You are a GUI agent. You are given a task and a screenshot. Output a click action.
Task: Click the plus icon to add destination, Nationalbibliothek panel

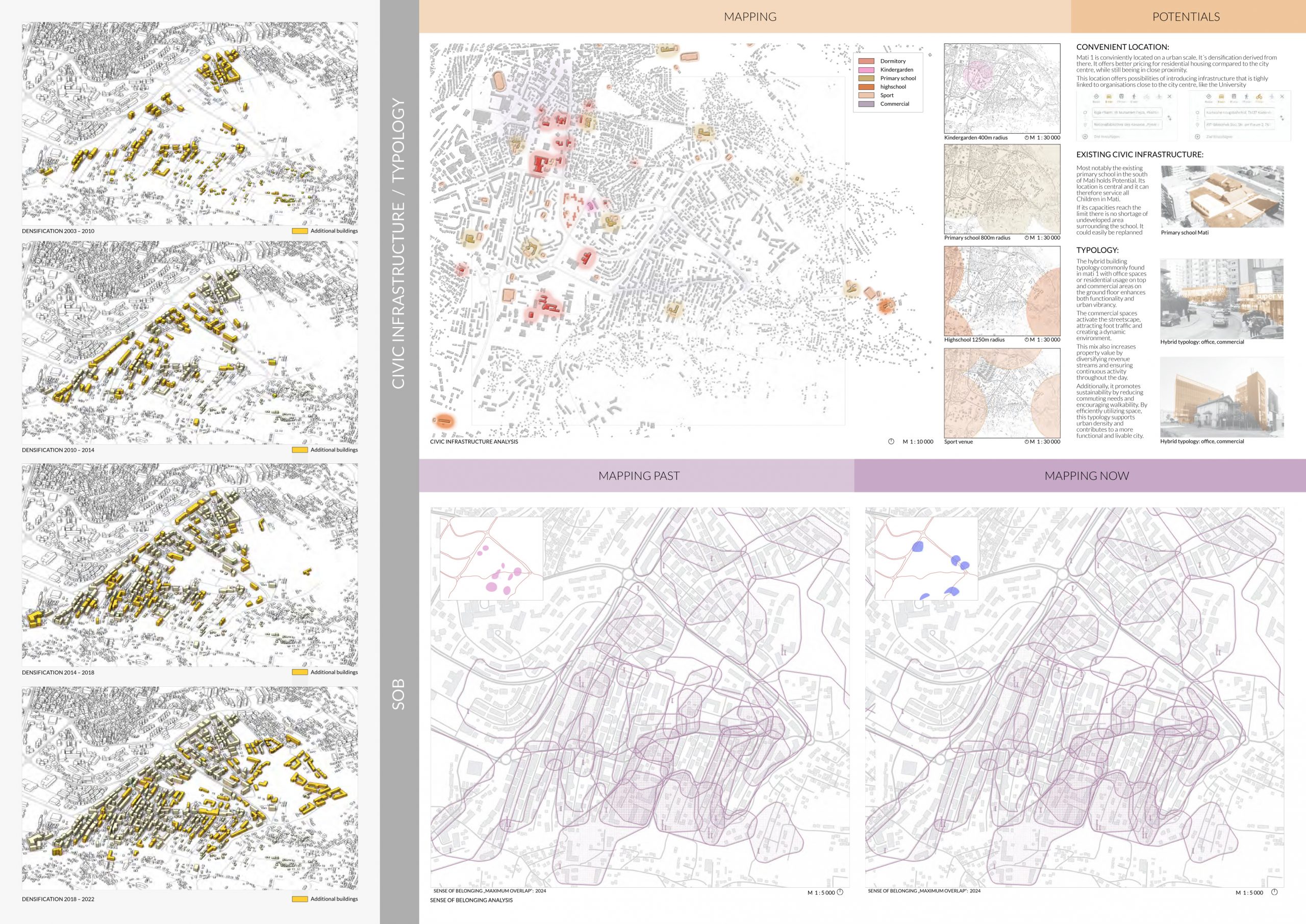click(x=1085, y=137)
